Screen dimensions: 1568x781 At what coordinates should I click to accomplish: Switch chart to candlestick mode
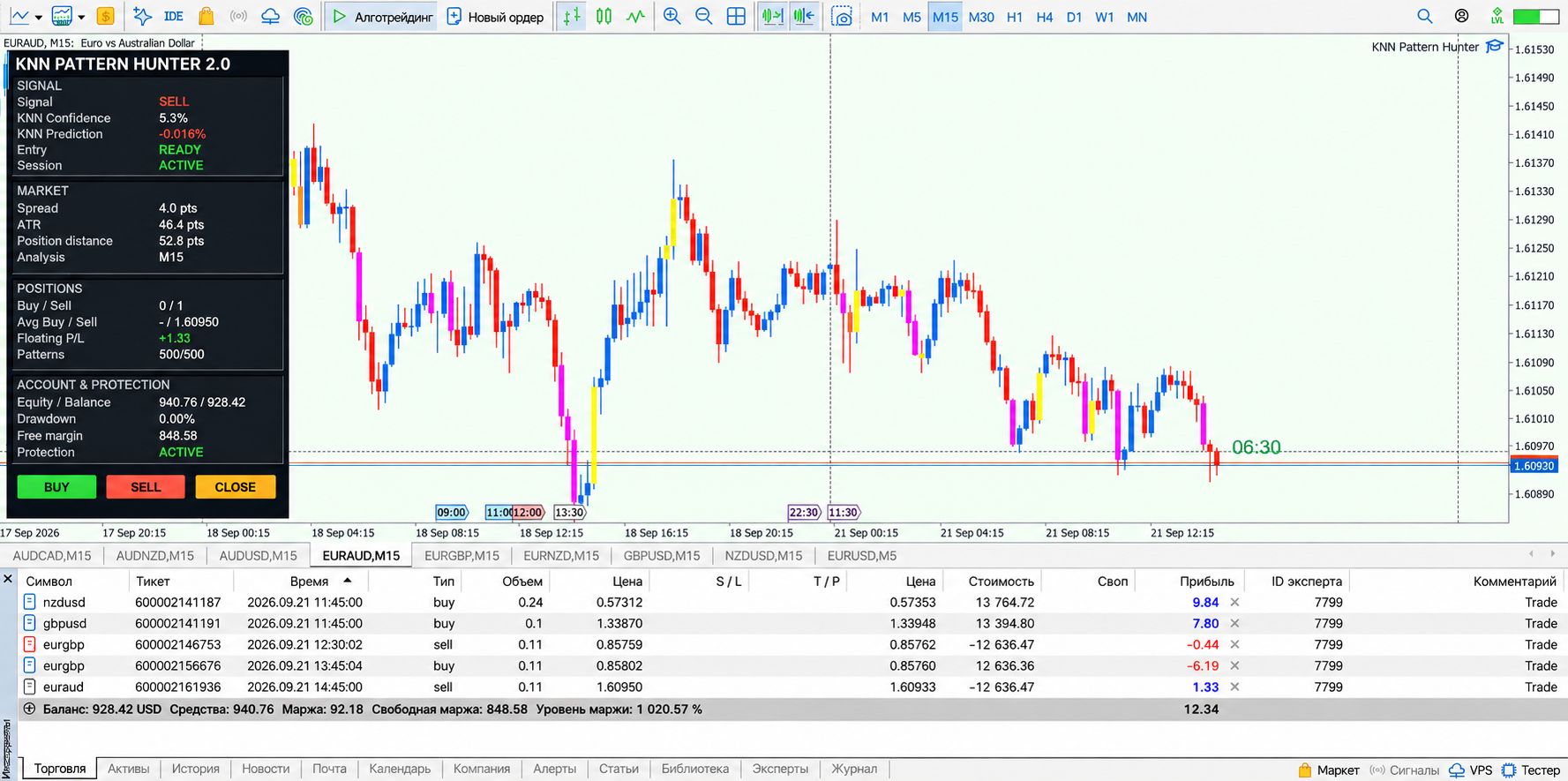pos(604,16)
